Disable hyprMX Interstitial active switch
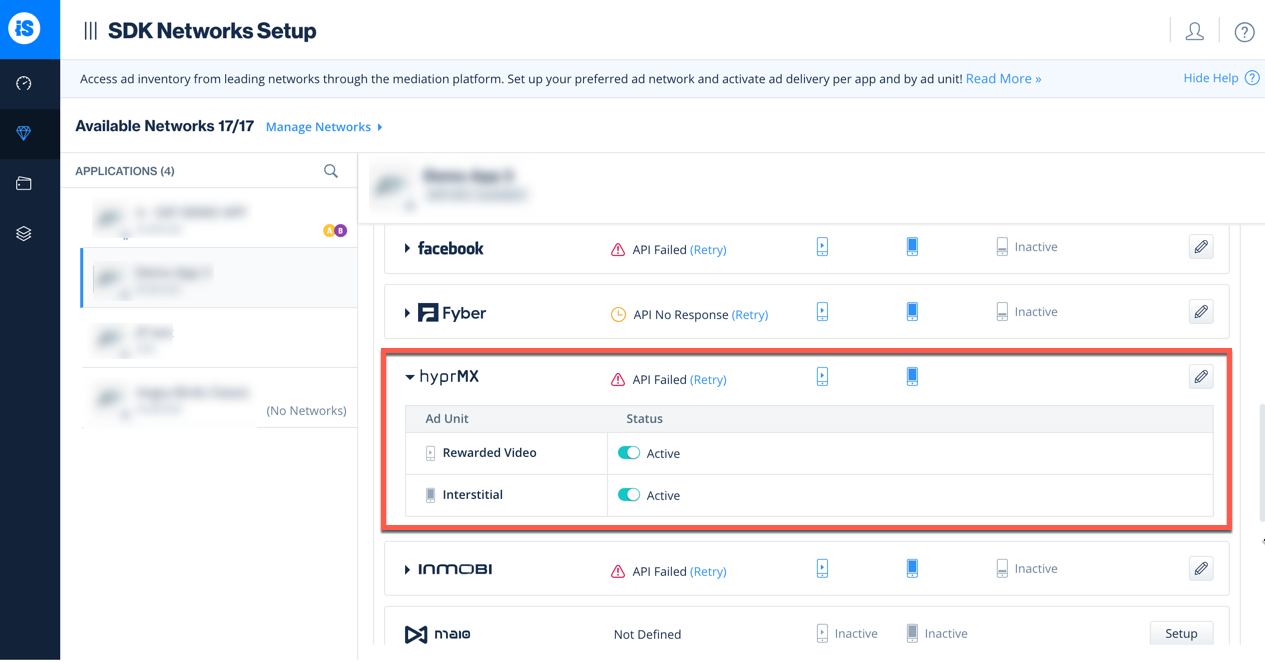 628,495
